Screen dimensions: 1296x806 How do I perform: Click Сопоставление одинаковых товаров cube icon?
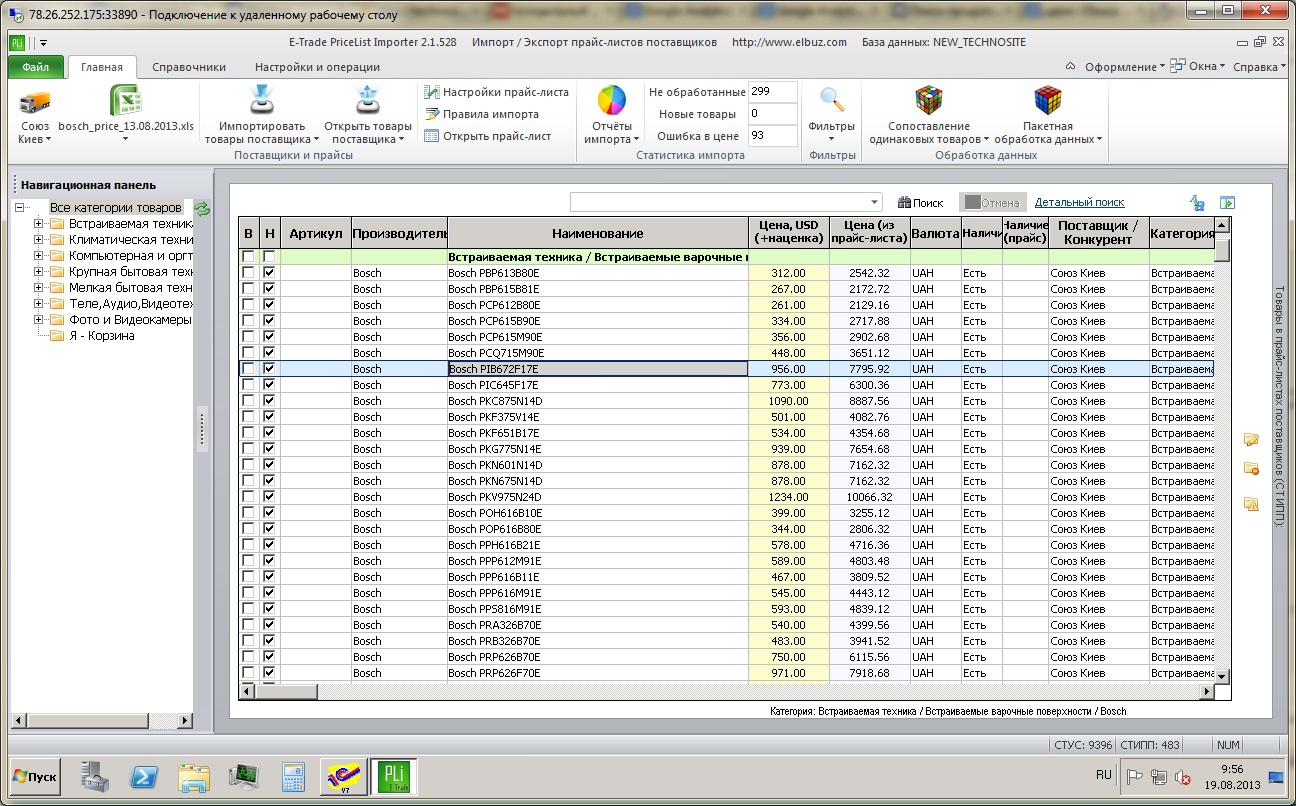[x=929, y=101]
